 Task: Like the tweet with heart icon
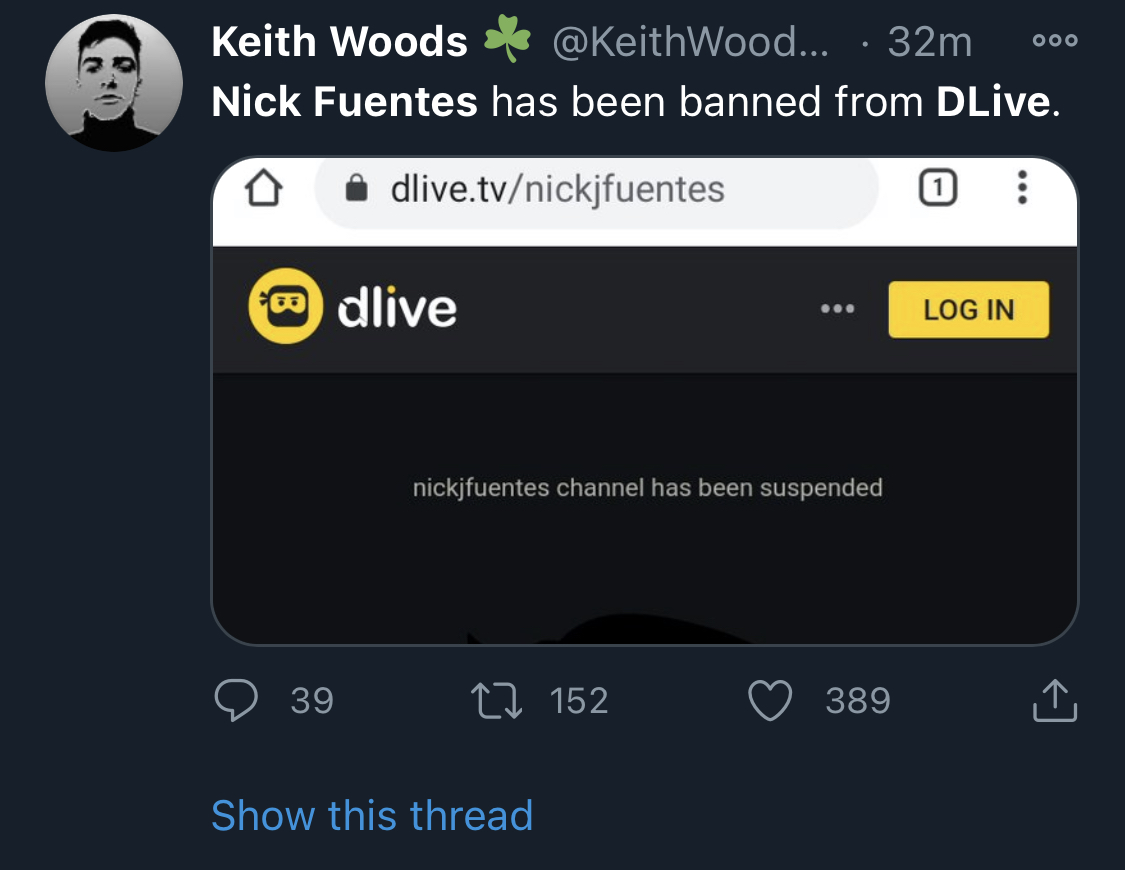[770, 700]
